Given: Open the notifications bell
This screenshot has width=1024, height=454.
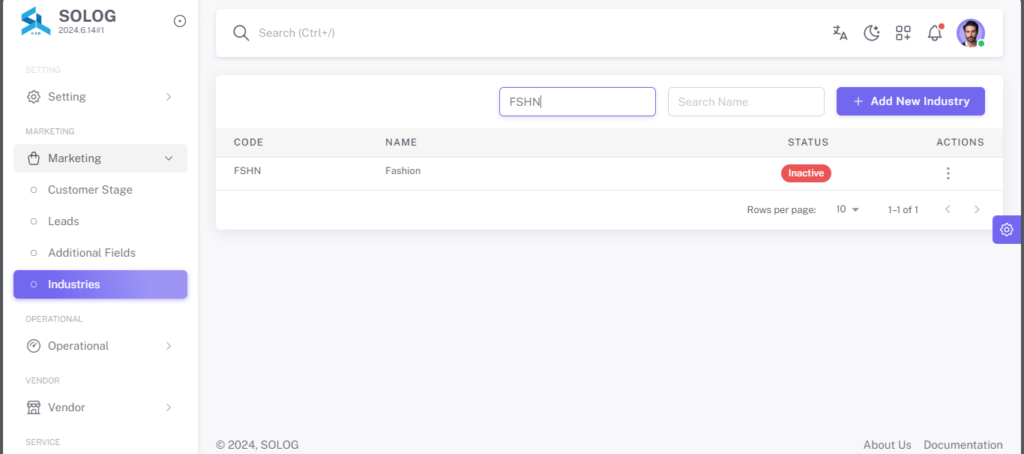Looking at the screenshot, I should tap(935, 33).
